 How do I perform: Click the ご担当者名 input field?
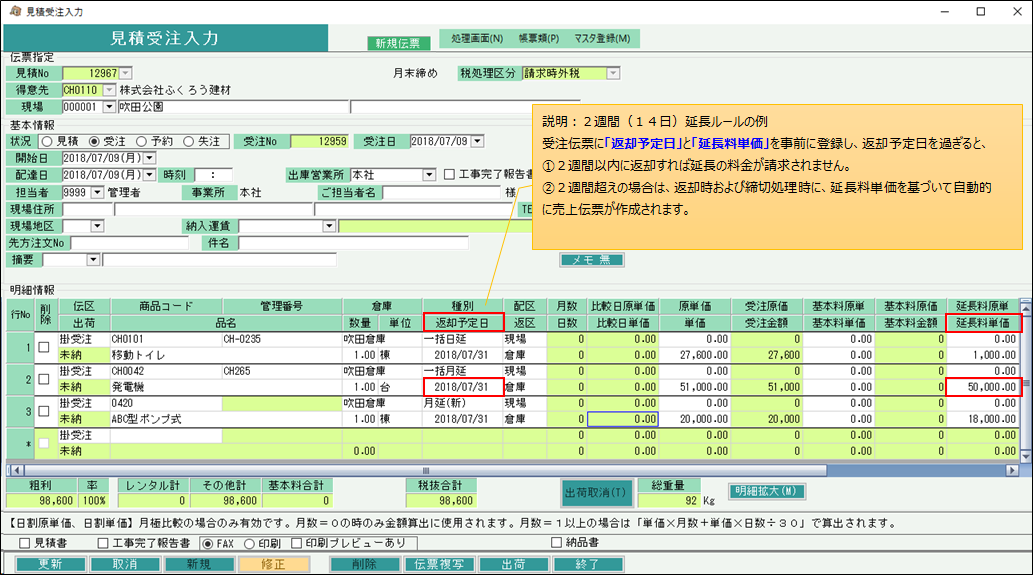pos(441,192)
